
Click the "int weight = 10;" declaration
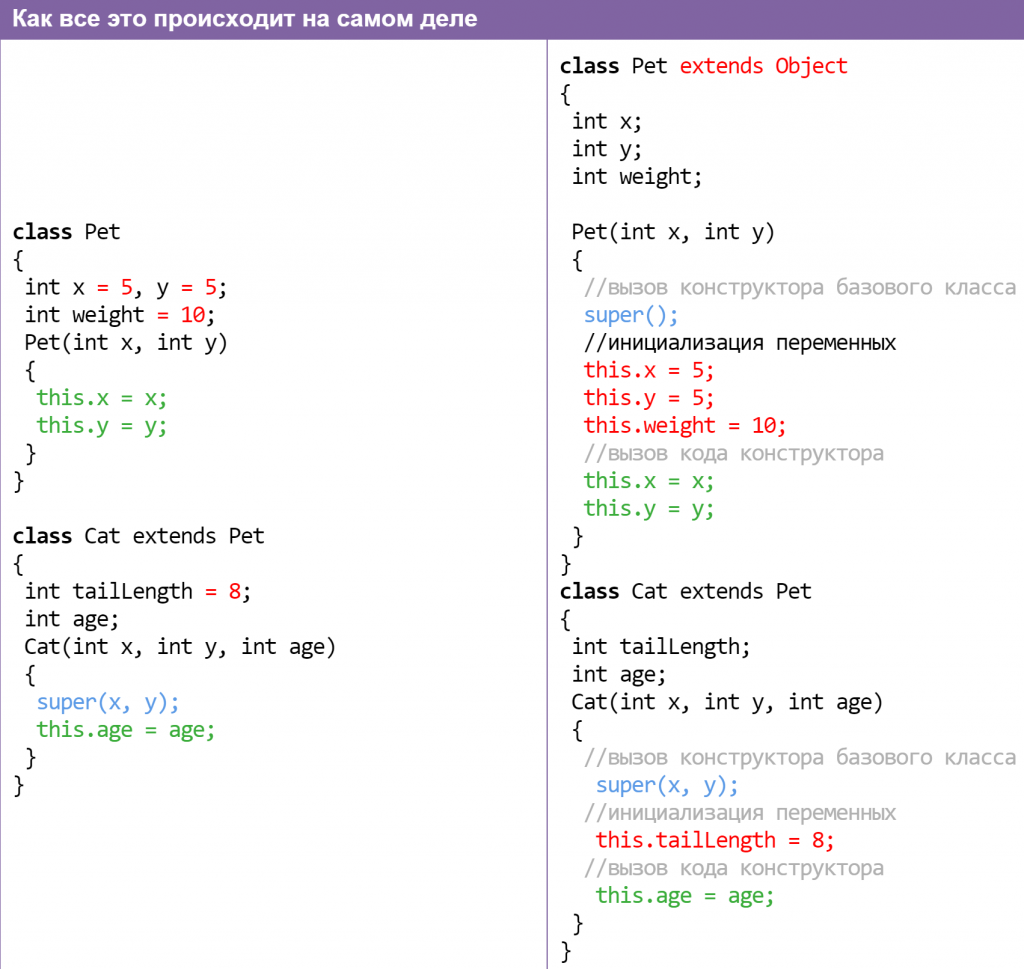point(120,315)
